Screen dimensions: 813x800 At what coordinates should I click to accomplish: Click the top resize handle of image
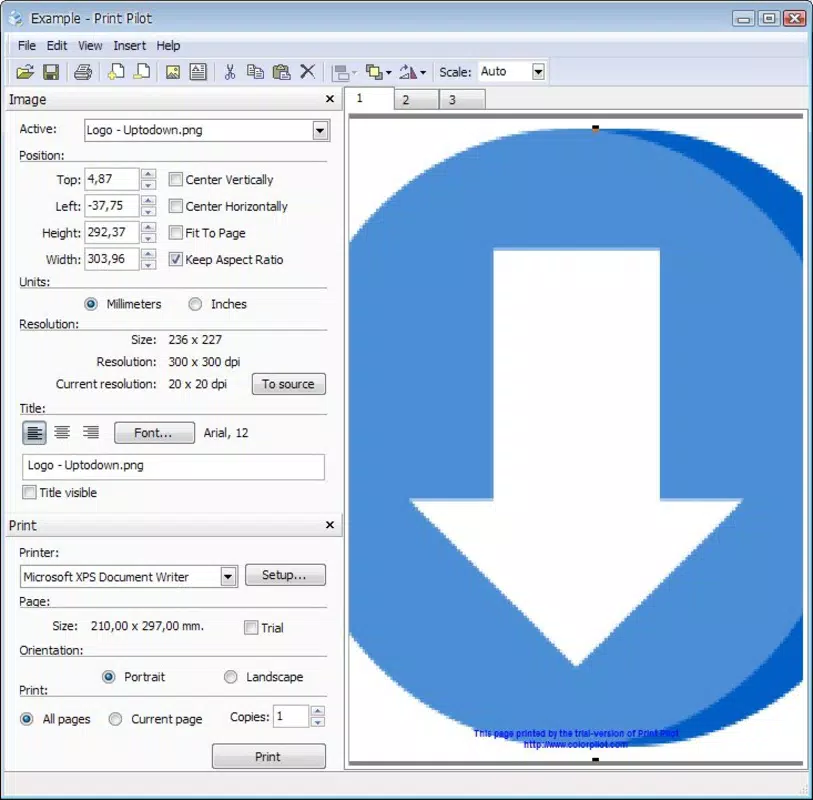[x=595, y=127]
